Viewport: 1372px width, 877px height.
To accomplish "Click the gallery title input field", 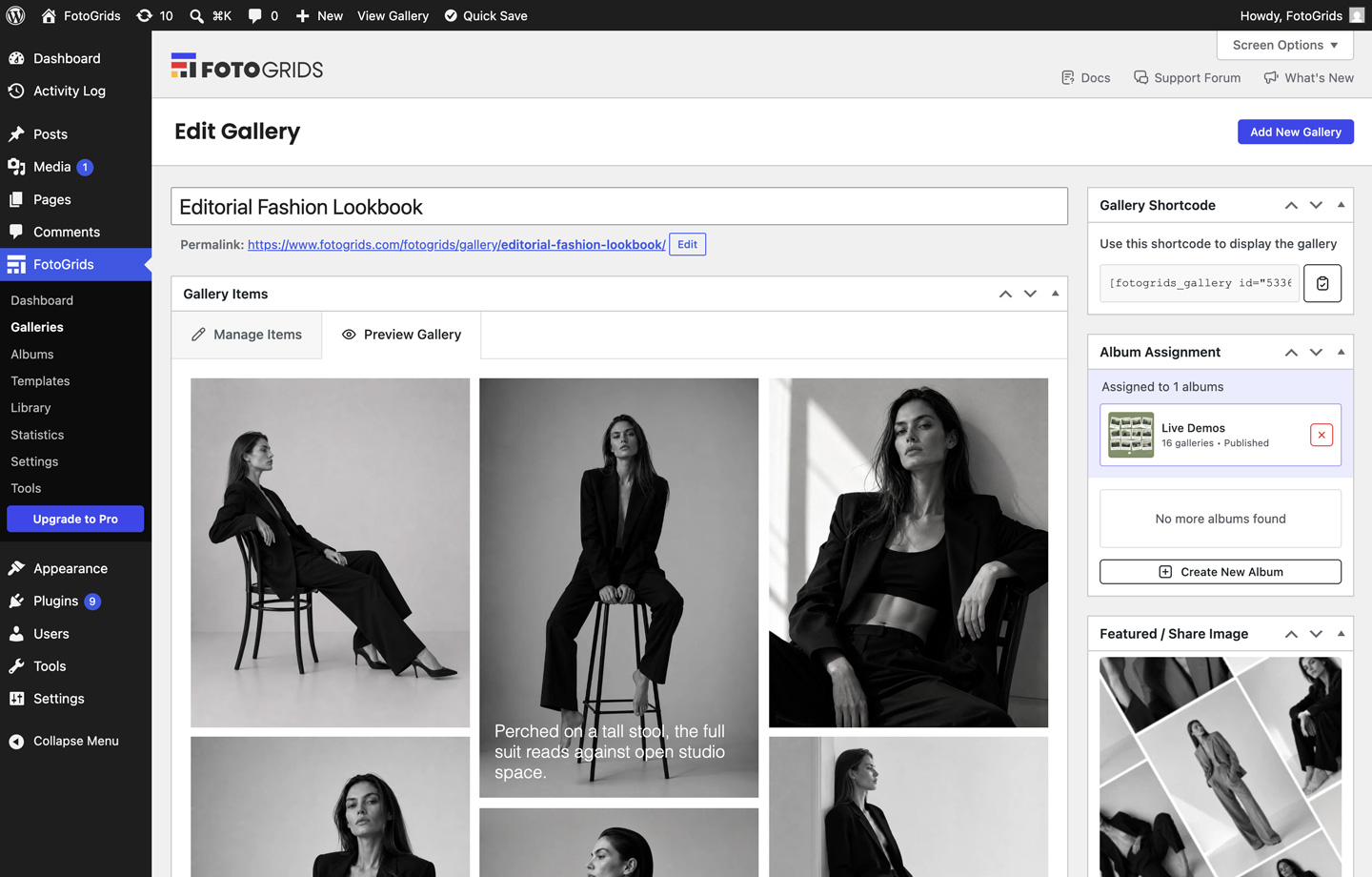I will pos(619,207).
